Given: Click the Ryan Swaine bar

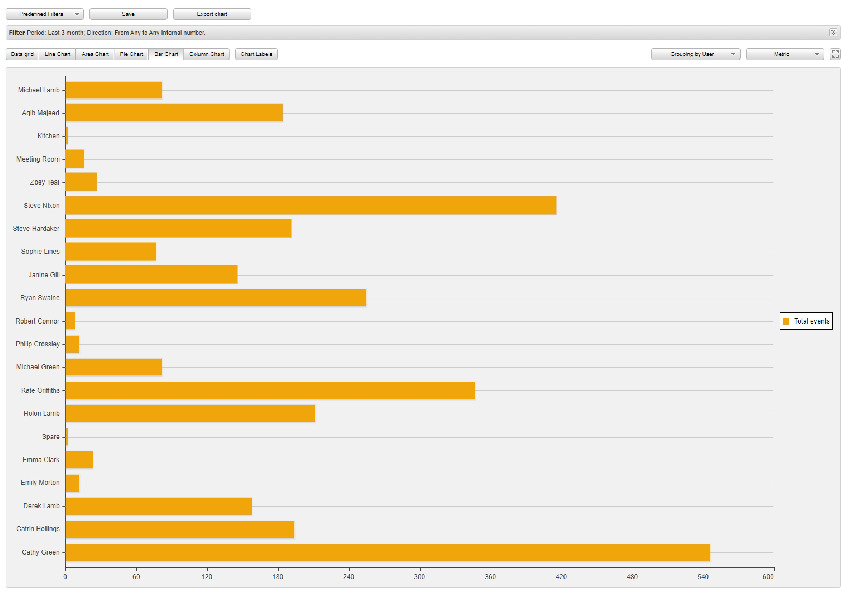Looking at the screenshot, I should tap(215, 298).
